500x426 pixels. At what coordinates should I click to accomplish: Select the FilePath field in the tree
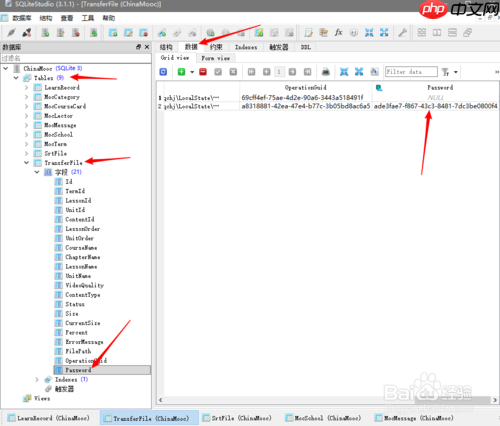pos(78,351)
